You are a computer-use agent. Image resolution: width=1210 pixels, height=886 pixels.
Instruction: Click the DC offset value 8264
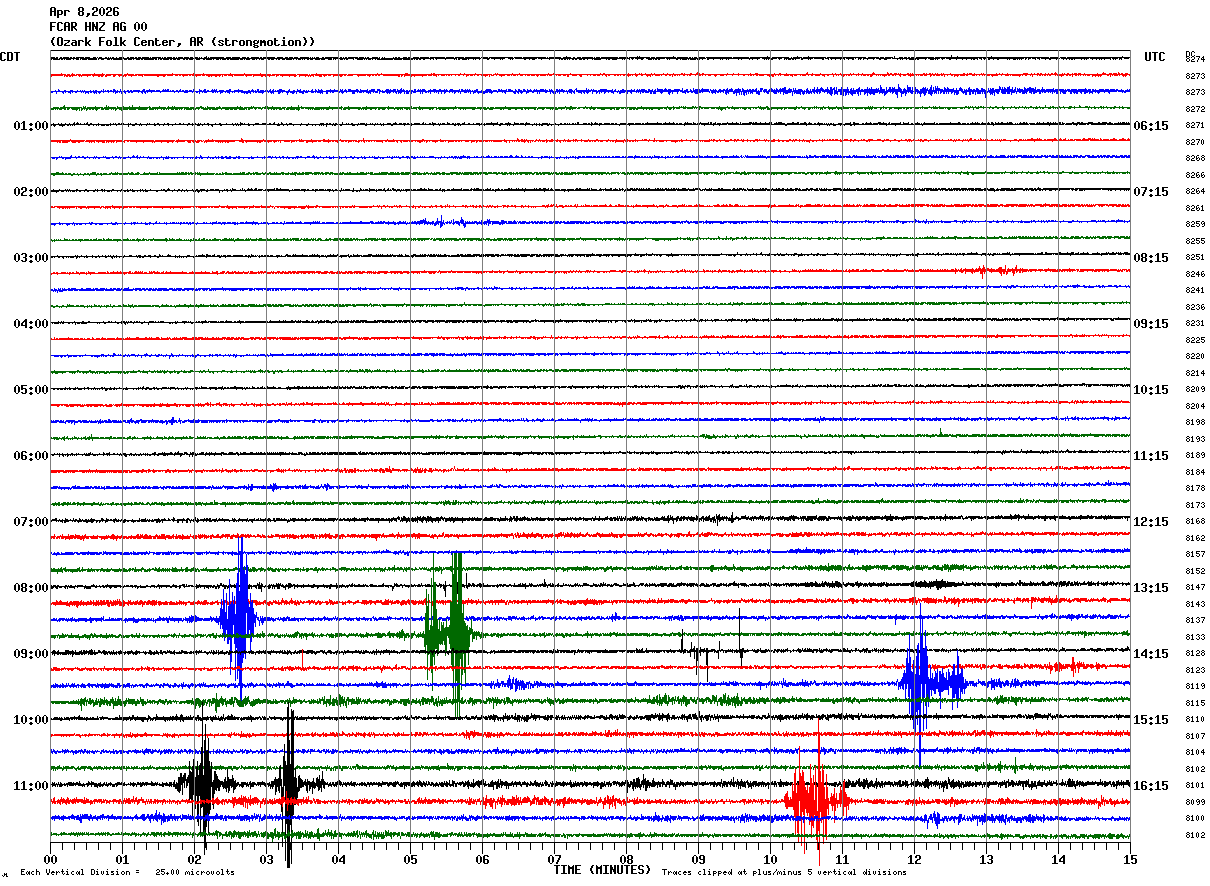[x=1195, y=192]
